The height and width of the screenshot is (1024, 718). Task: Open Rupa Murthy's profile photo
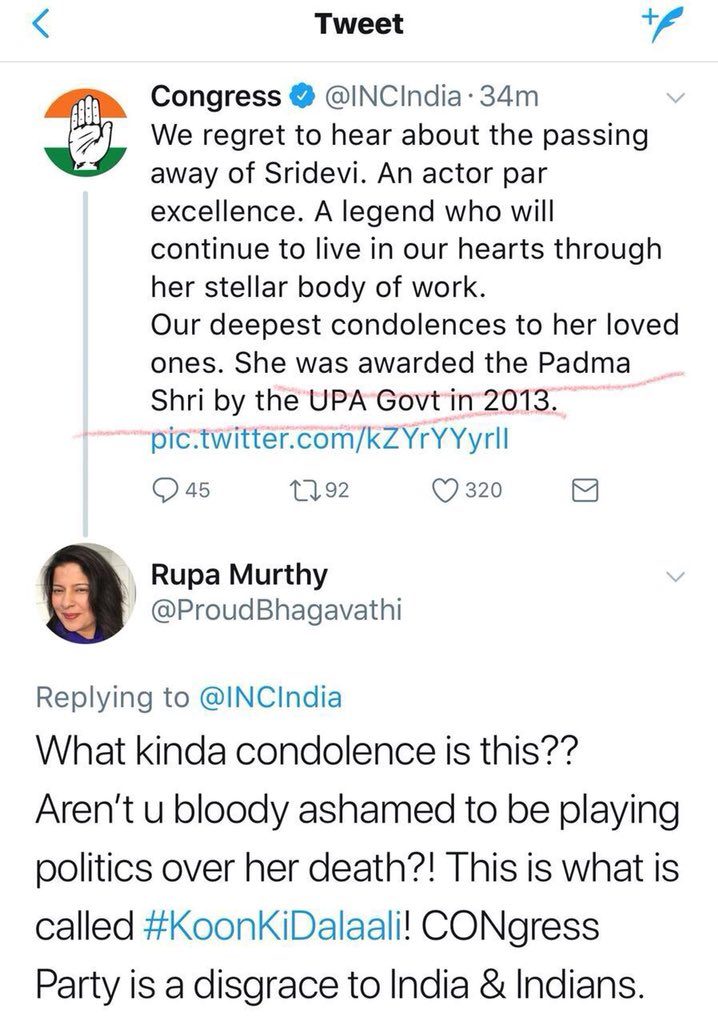(x=86, y=594)
